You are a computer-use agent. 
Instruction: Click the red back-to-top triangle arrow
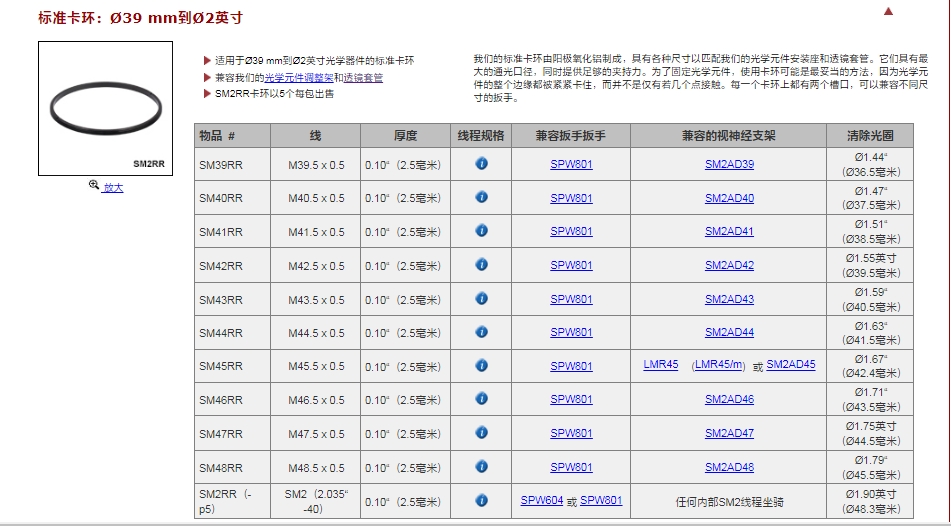(889, 11)
